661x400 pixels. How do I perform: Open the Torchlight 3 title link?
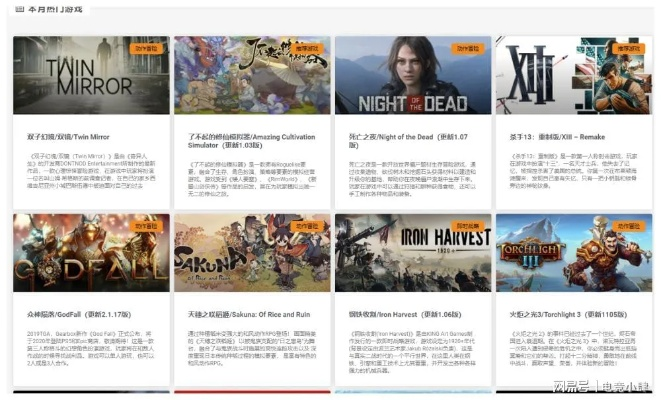(x=553, y=313)
